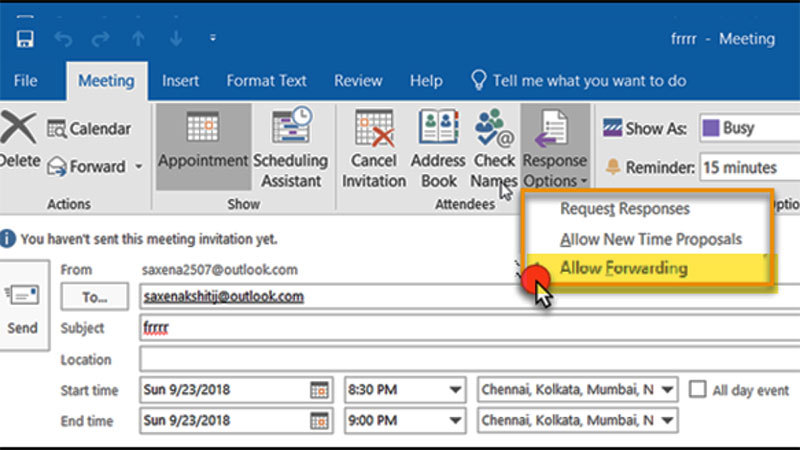Go to next item with down arrow

tap(176, 39)
